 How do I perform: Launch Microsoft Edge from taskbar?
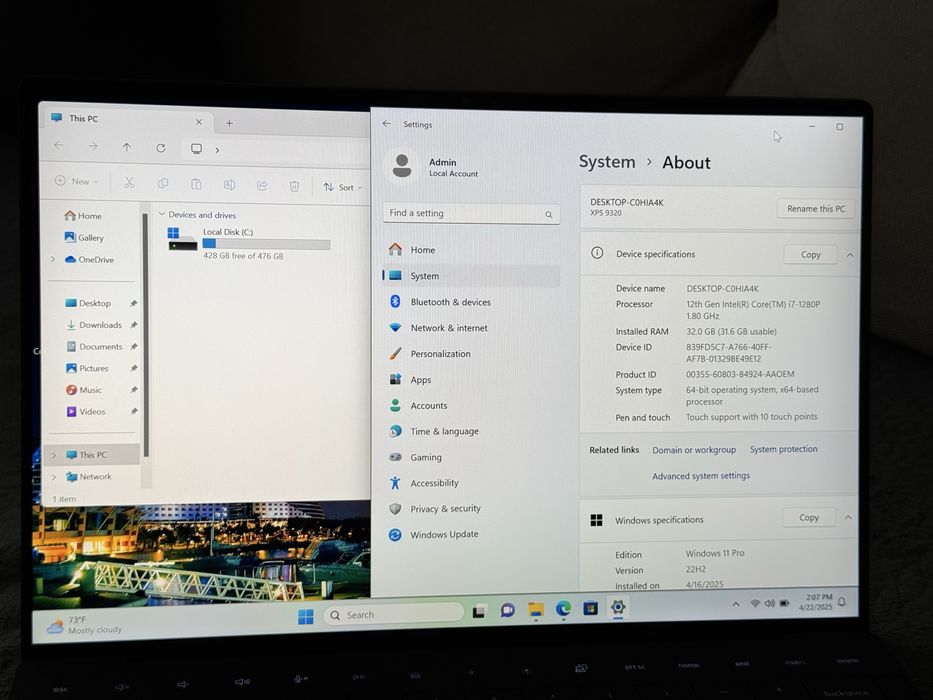click(x=563, y=609)
